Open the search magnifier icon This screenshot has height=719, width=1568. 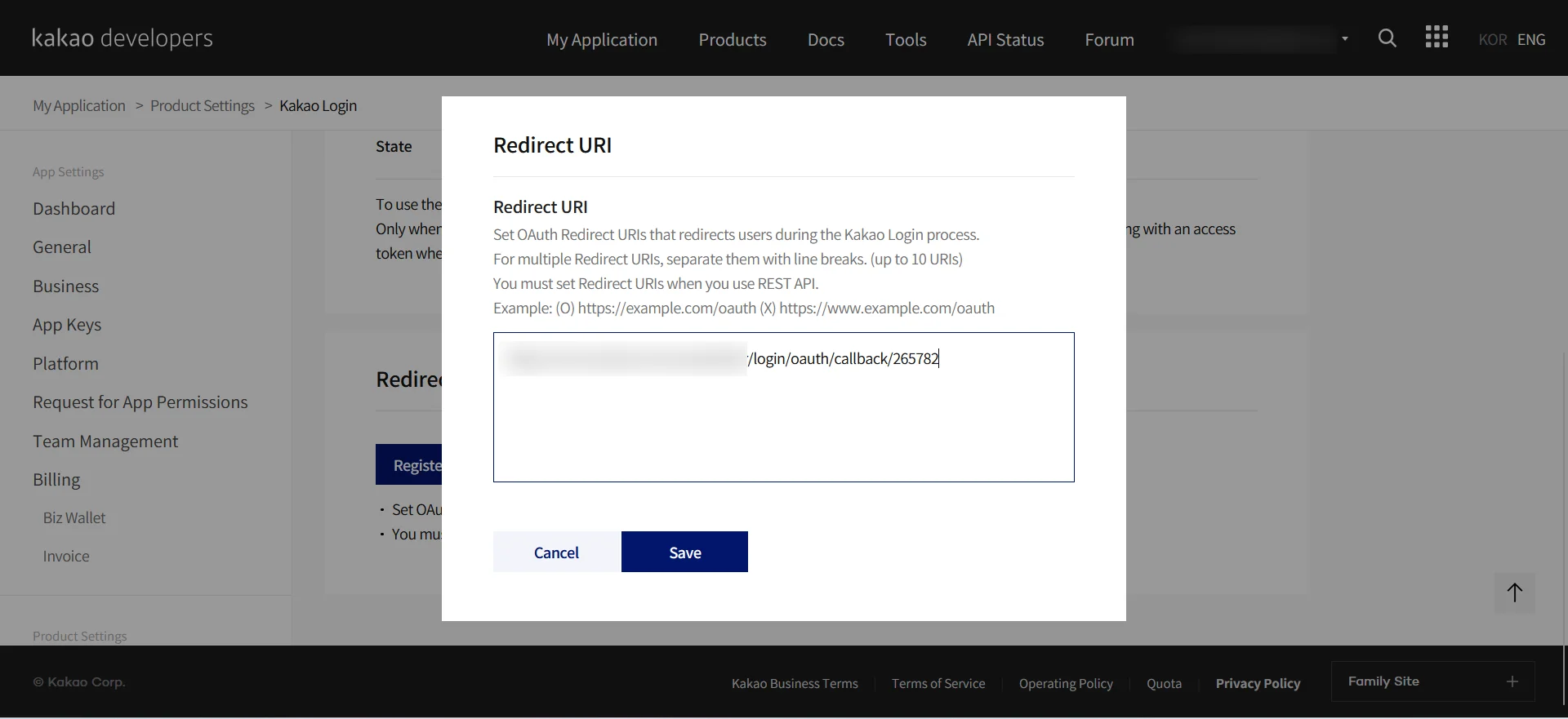tap(1387, 38)
